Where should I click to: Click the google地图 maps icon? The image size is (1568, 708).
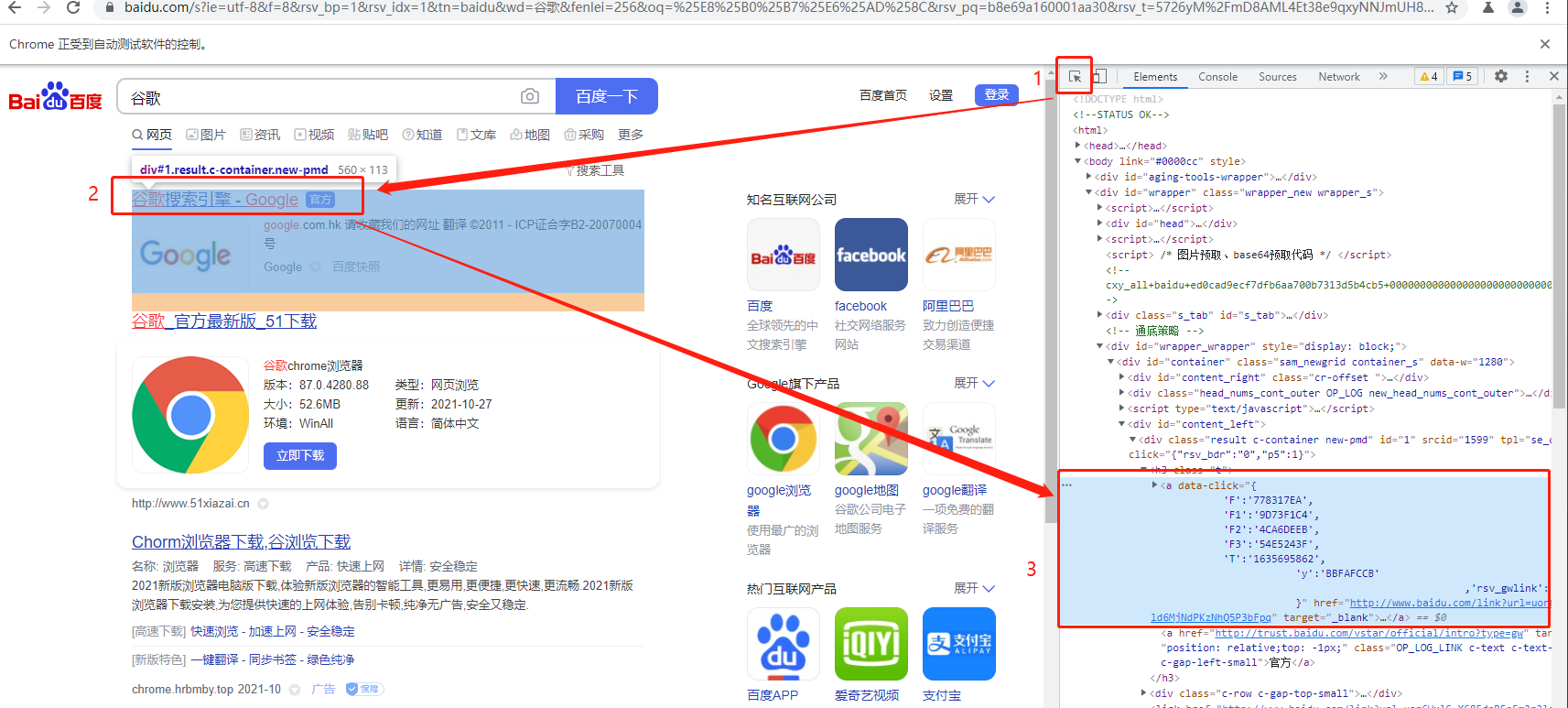[x=871, y=439]
